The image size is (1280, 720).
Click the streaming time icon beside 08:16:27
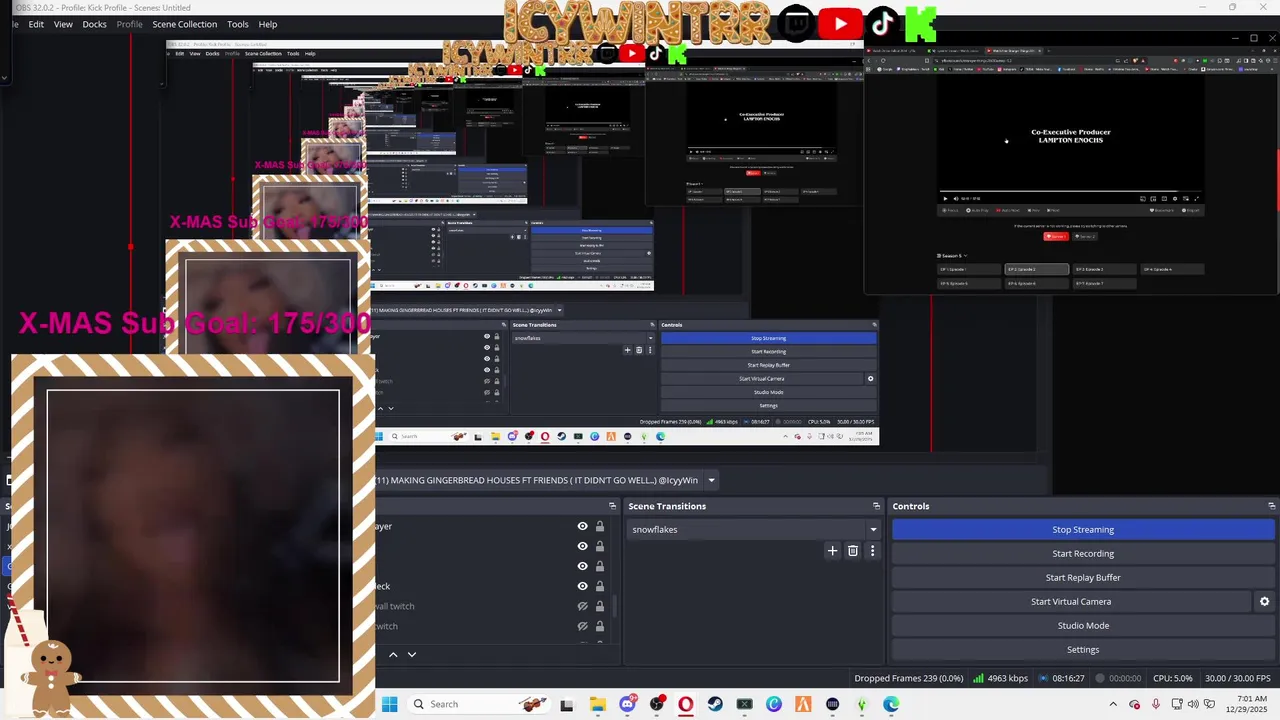pos(1043,678)
